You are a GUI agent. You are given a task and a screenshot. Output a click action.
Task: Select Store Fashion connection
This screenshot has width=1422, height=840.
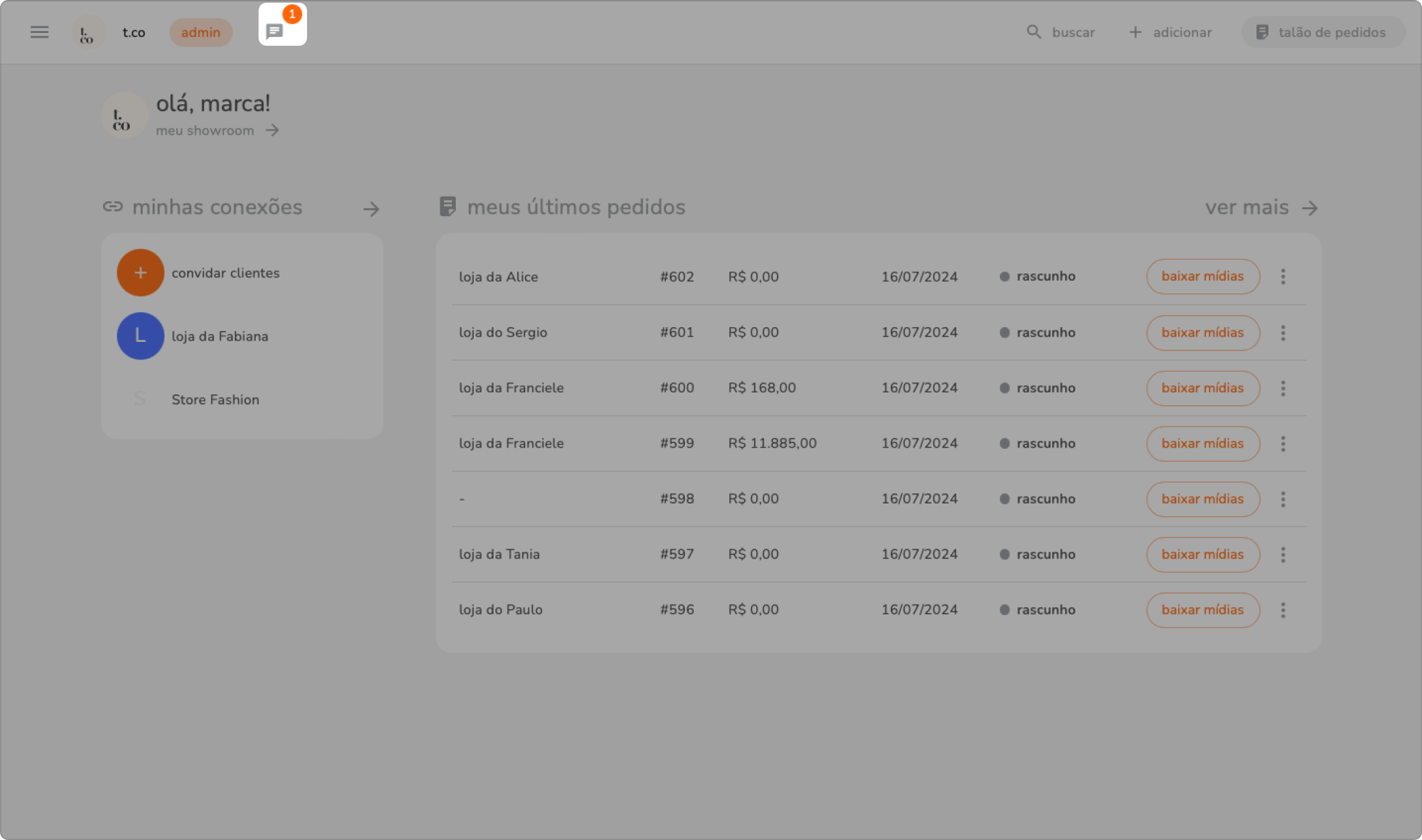click(215, 399)
